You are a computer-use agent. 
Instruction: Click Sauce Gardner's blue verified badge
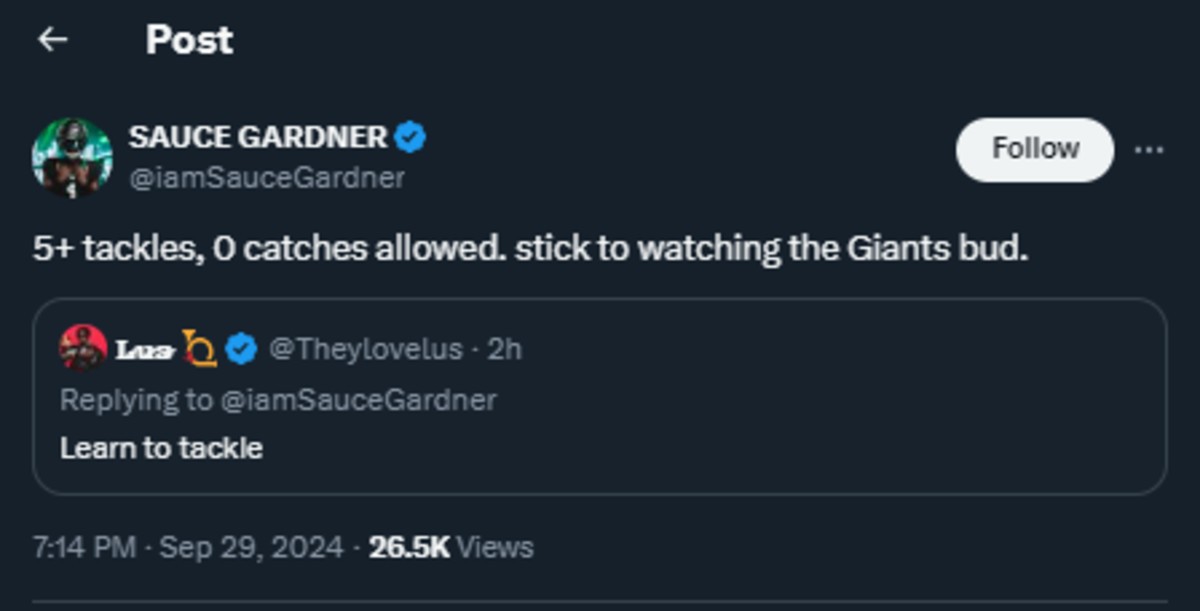(410, 137)
